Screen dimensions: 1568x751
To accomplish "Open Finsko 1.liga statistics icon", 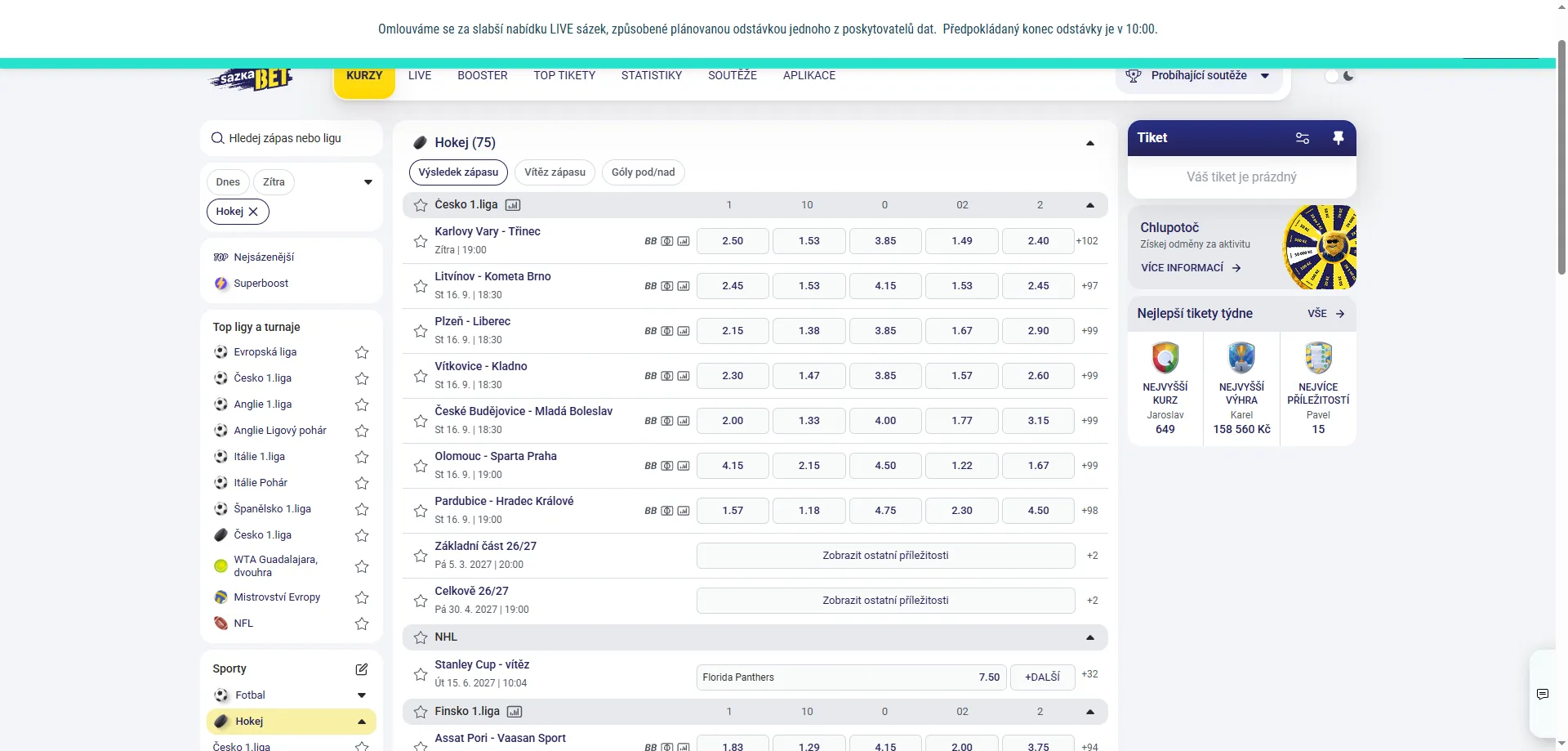I will [x=514, y=712].
